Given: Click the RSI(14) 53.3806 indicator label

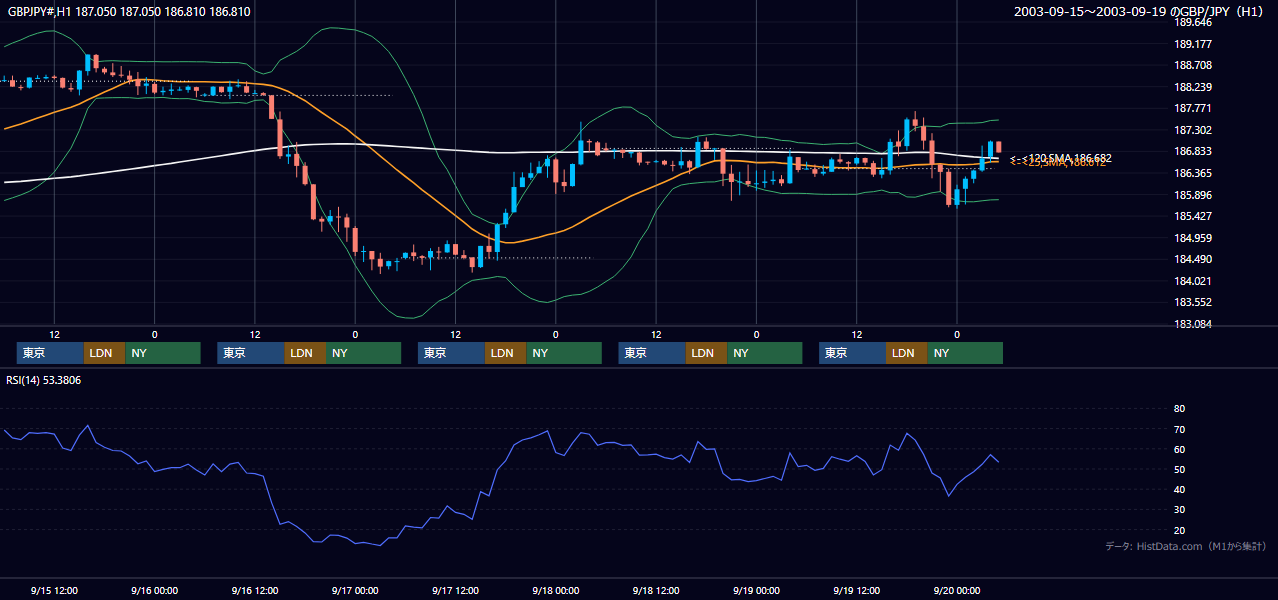Looking at the screenshot, I should click(44, 380).
